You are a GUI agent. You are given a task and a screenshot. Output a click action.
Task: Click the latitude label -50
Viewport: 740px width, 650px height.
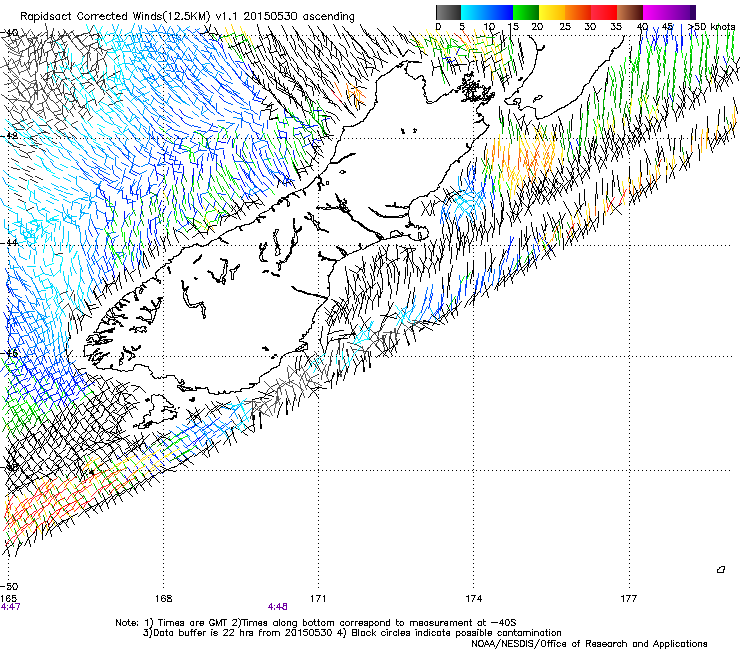(9, 587)
